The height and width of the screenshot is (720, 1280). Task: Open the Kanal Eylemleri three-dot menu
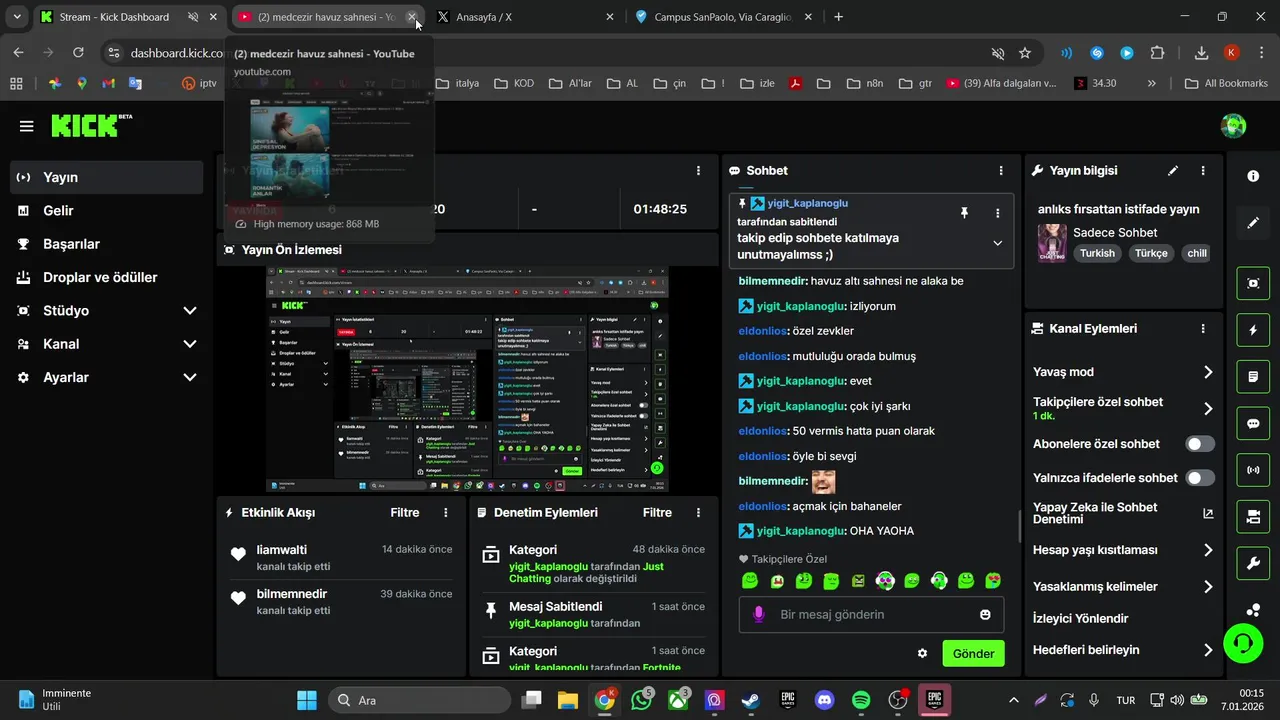click(x=1203, y=329)
